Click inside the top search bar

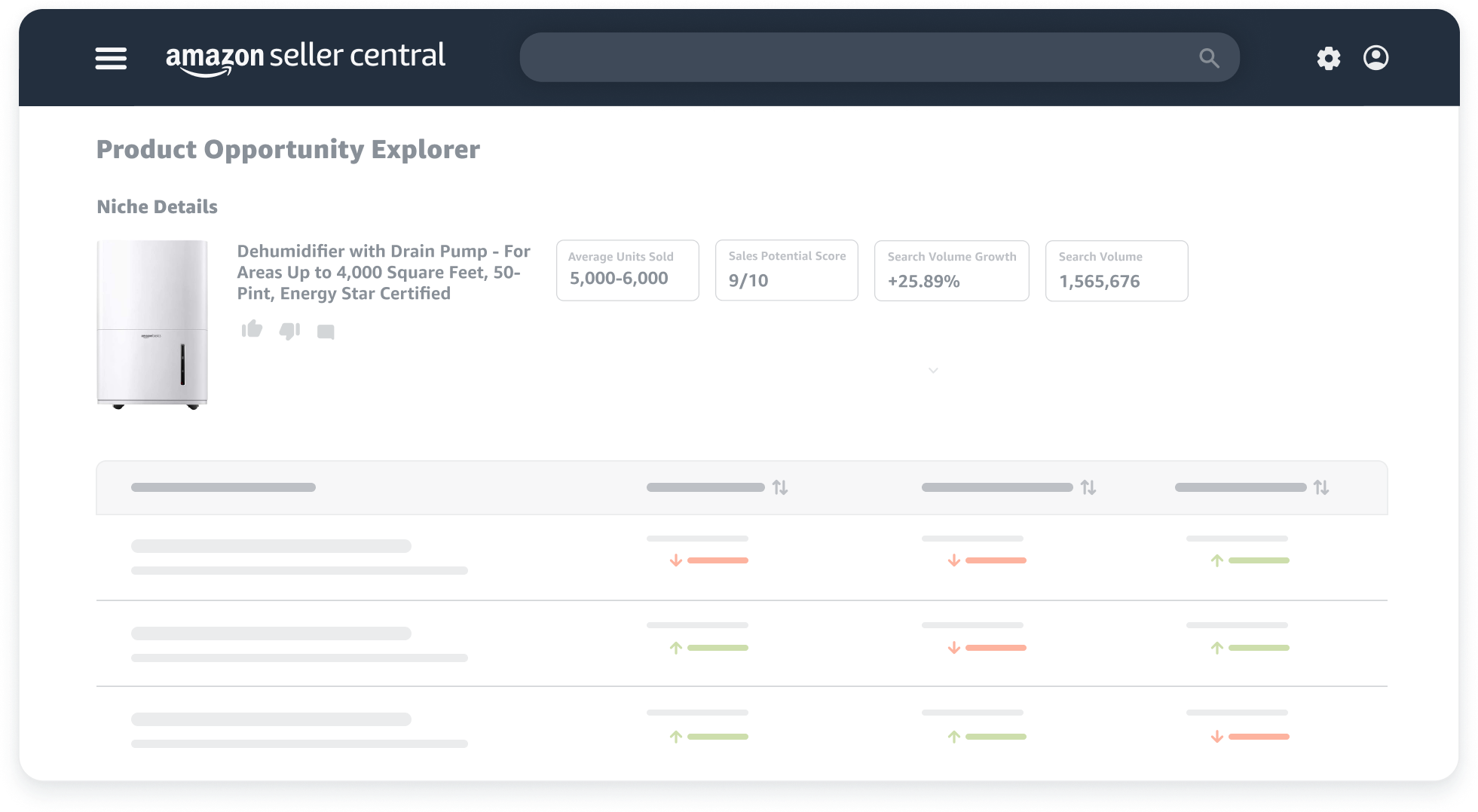tap(880, 57)
